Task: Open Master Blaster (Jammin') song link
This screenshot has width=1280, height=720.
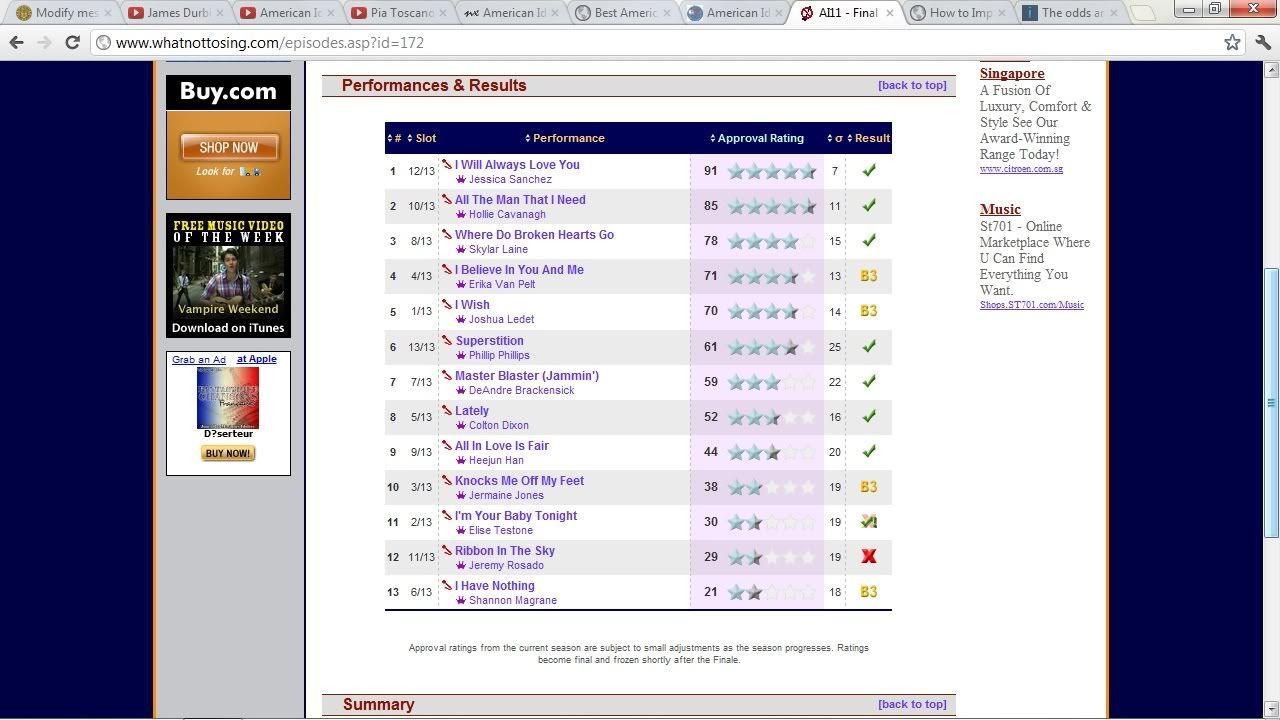Action: coord(527,376)
